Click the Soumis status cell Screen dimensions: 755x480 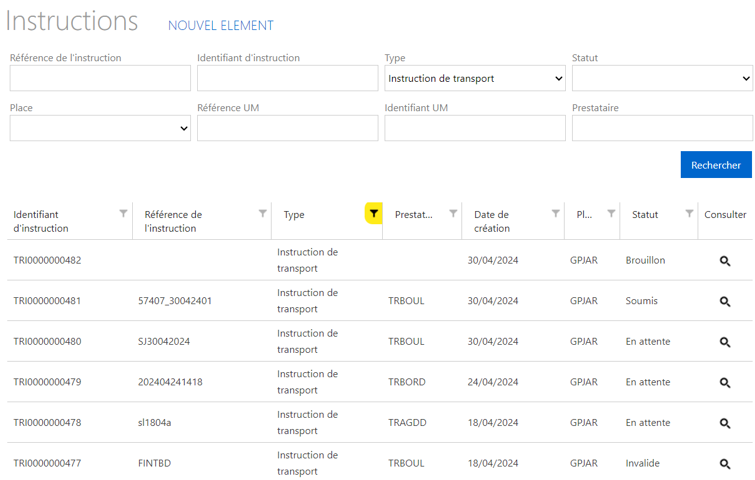[x=641, y=300]
